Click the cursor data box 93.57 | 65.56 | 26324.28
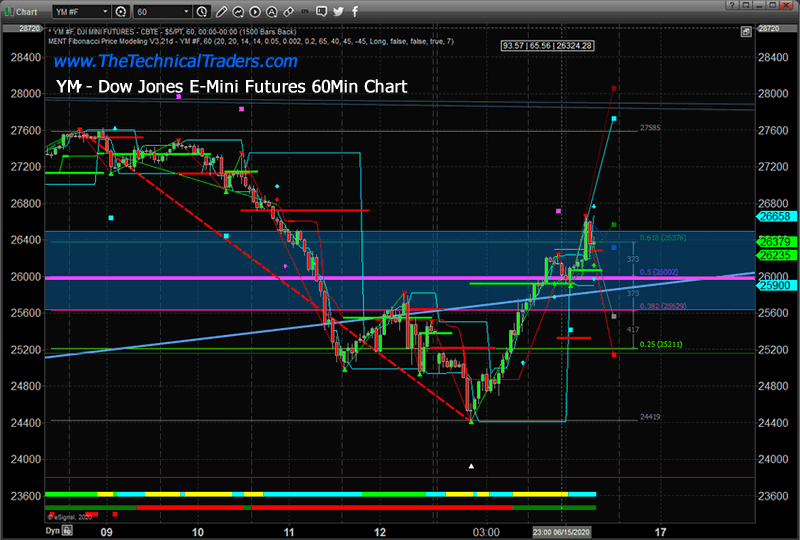This screenshot has width=800, height=540. (x=547, y=46)
